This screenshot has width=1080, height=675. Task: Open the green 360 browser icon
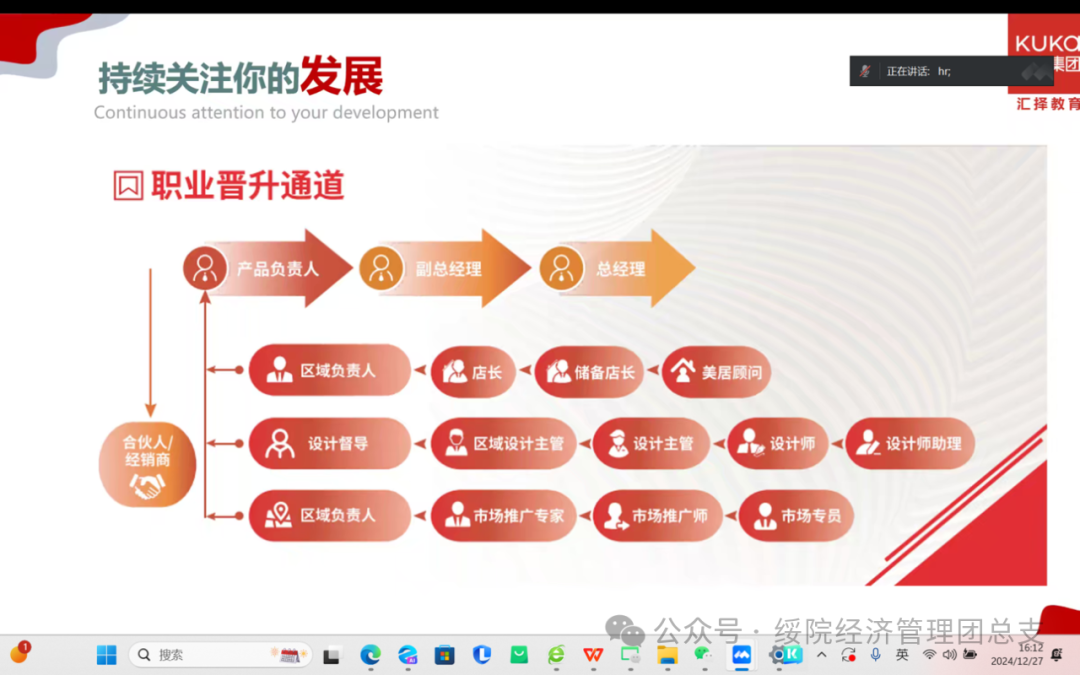(556, 655)
